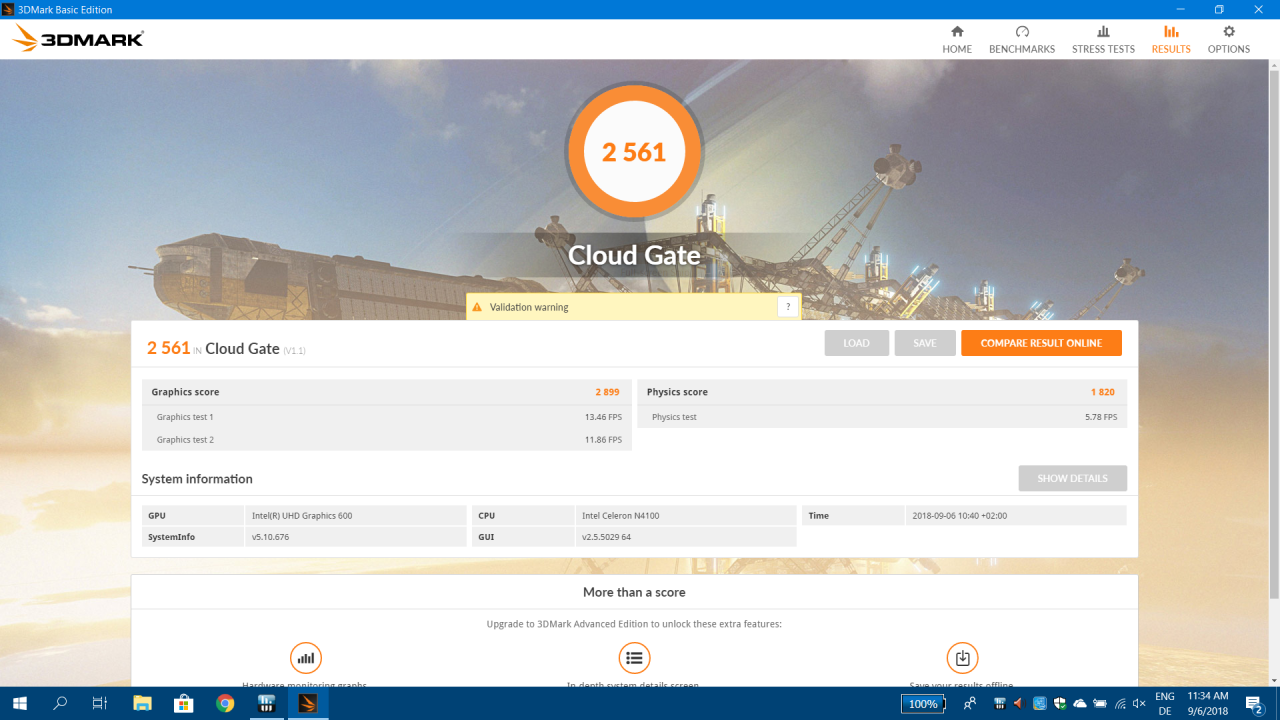The image size is (1280, 720).
Task: Open Microsoft Store from taskbar
Action: [184, 703]
